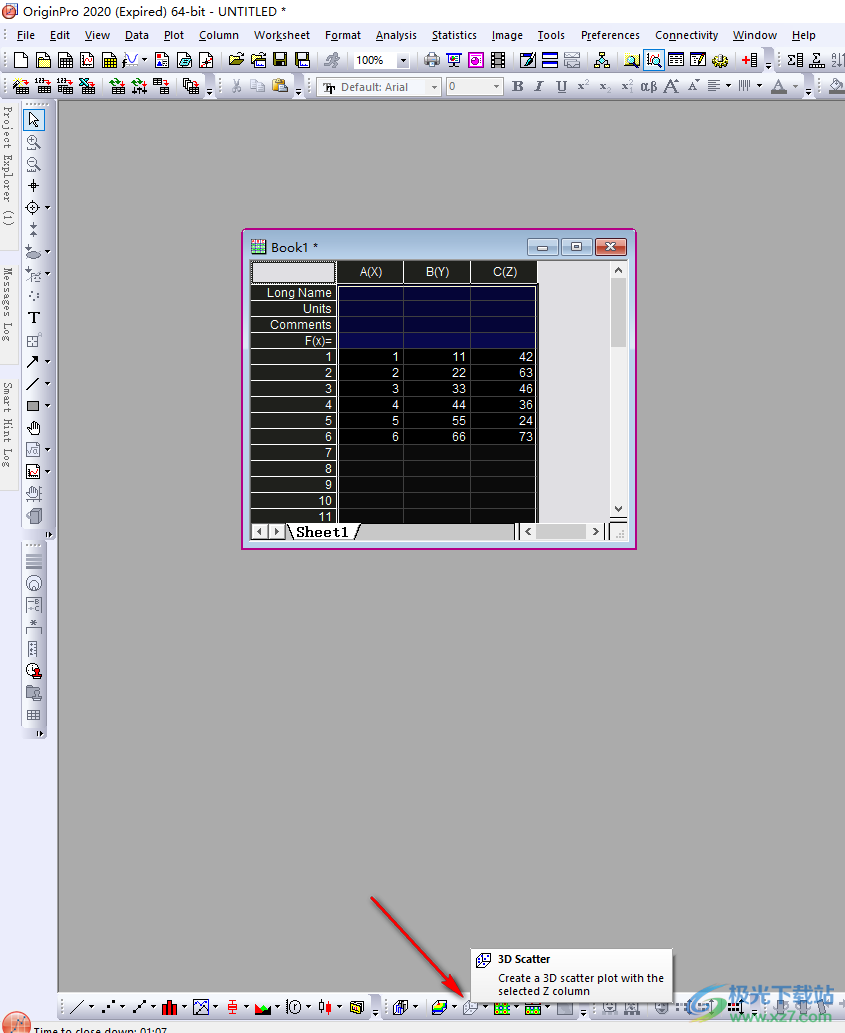Screen dimensions: 845x1033
Task: Add new columns to worksheet
Action: (x=750, y=61)
